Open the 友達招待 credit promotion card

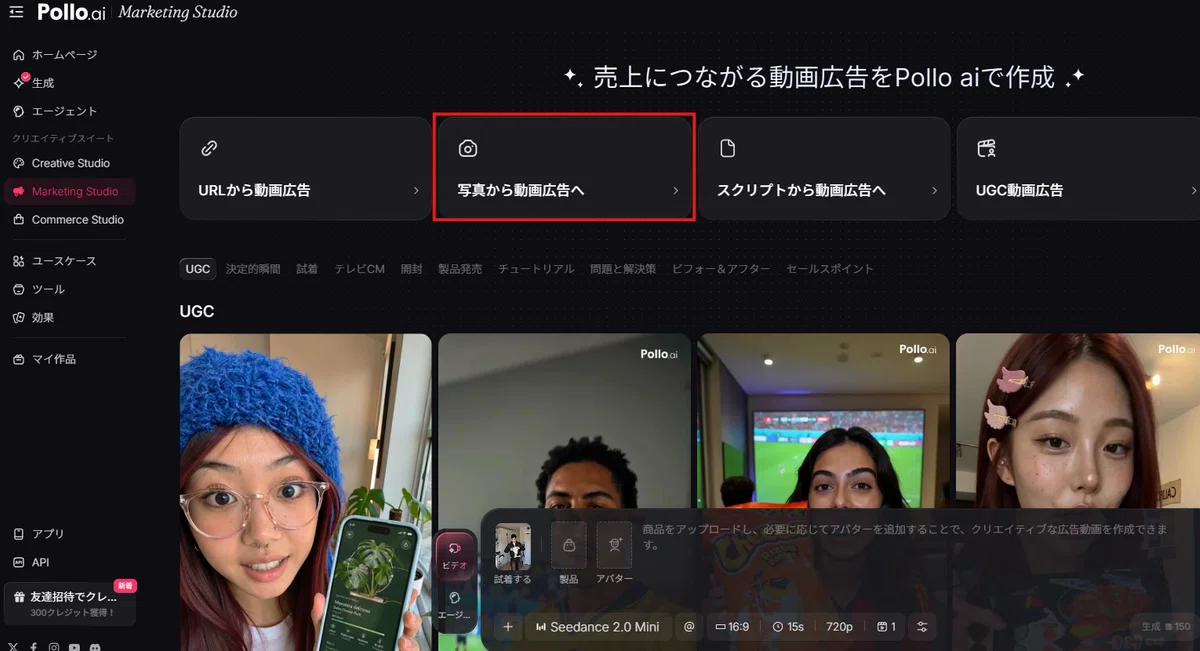(70, 603)
